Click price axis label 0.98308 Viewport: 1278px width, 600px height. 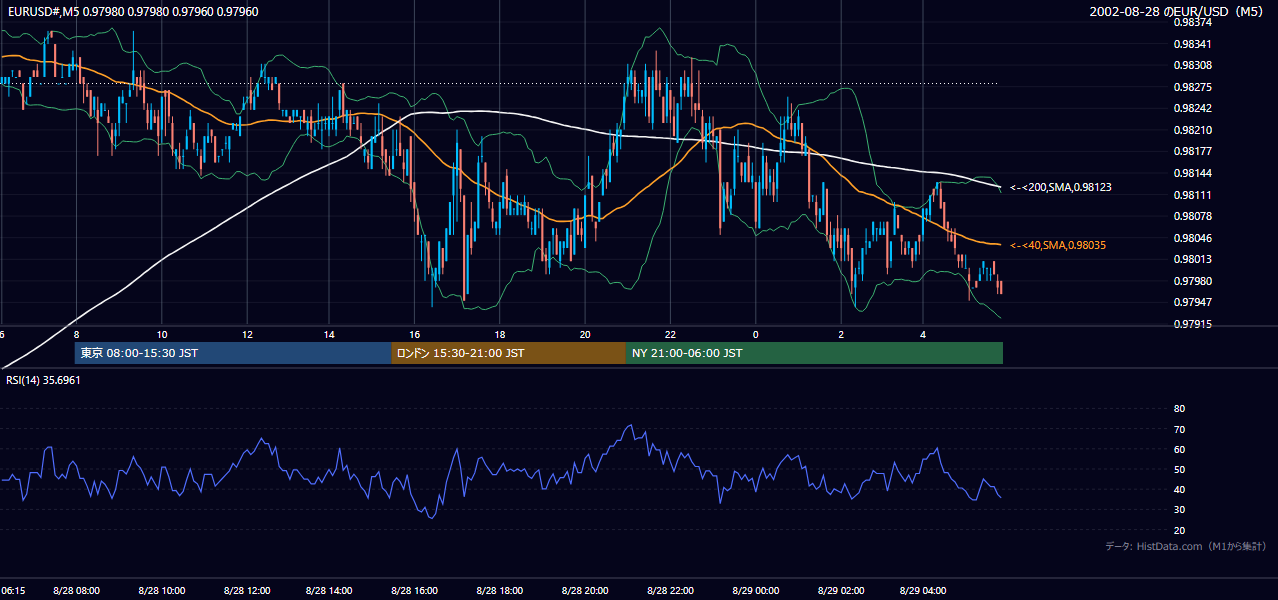coord(1191,65)
